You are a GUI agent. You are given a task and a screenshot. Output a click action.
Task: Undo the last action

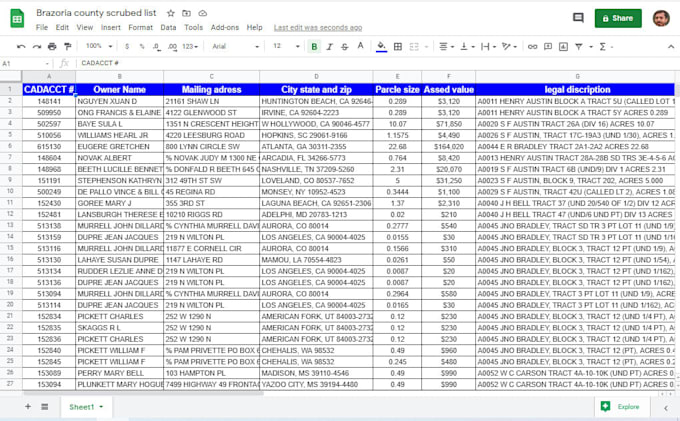[x=21, y=46]
